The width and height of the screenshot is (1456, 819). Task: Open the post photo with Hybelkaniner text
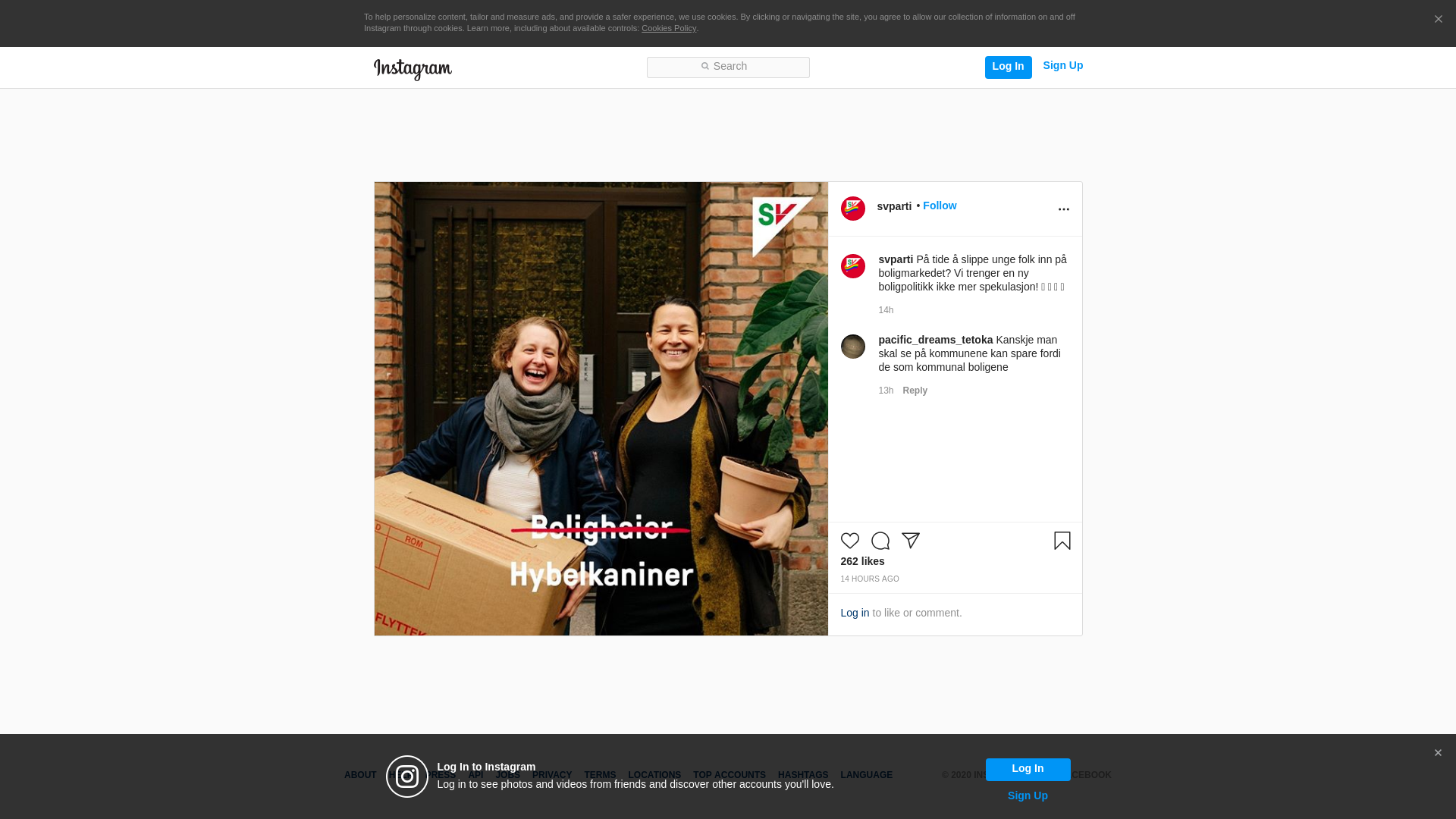601,409
